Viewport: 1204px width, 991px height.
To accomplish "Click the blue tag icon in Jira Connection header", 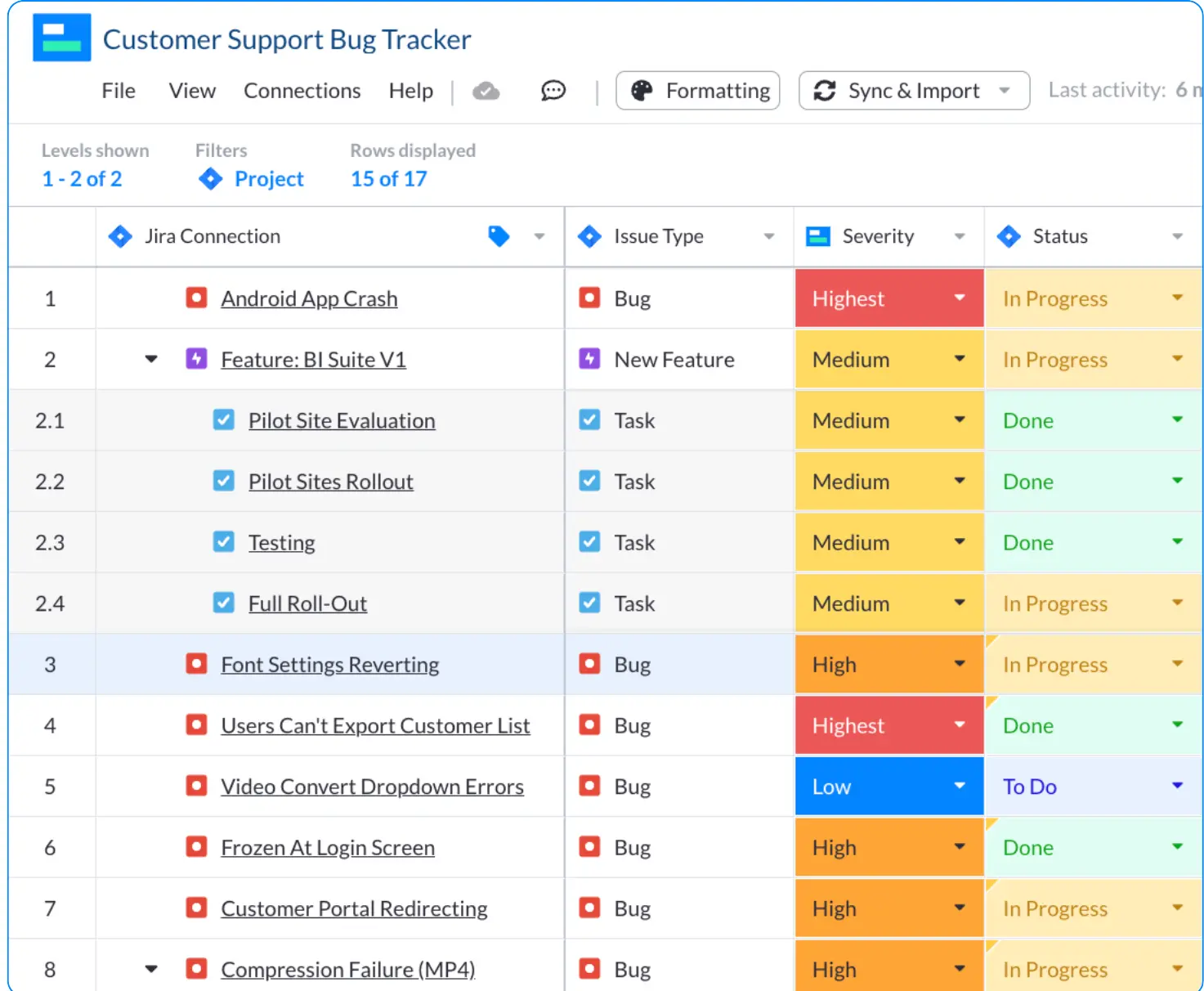I will (499, 236).
